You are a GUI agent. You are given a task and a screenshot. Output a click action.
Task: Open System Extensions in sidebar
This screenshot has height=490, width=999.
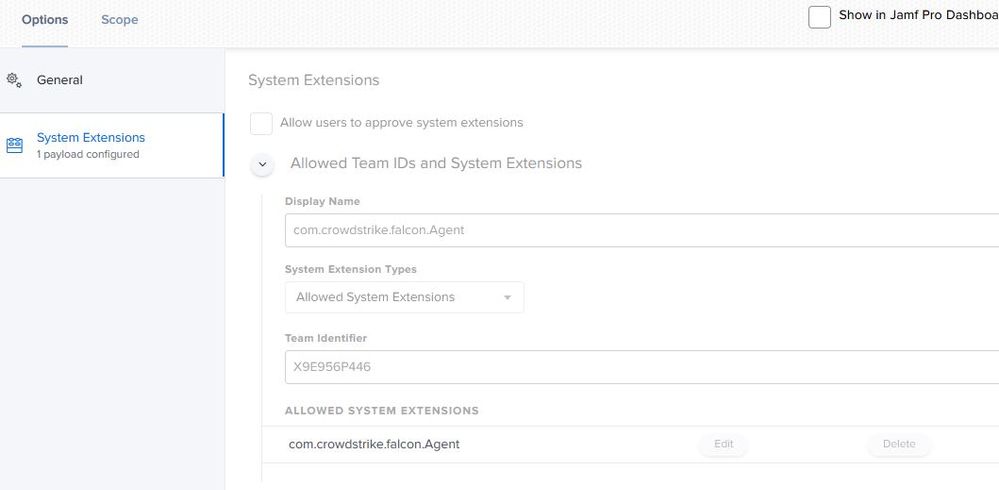click(x=112, y=145)
